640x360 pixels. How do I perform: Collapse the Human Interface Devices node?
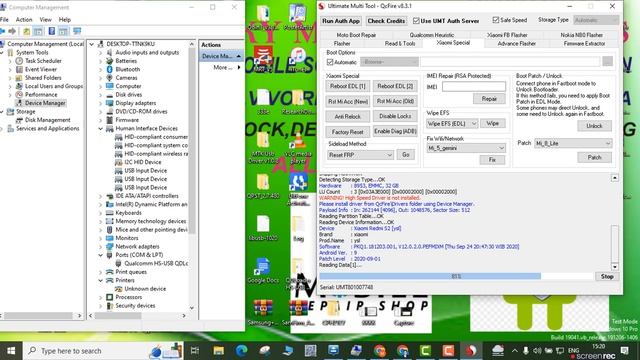pyautogui.click(x=100, y=129)
